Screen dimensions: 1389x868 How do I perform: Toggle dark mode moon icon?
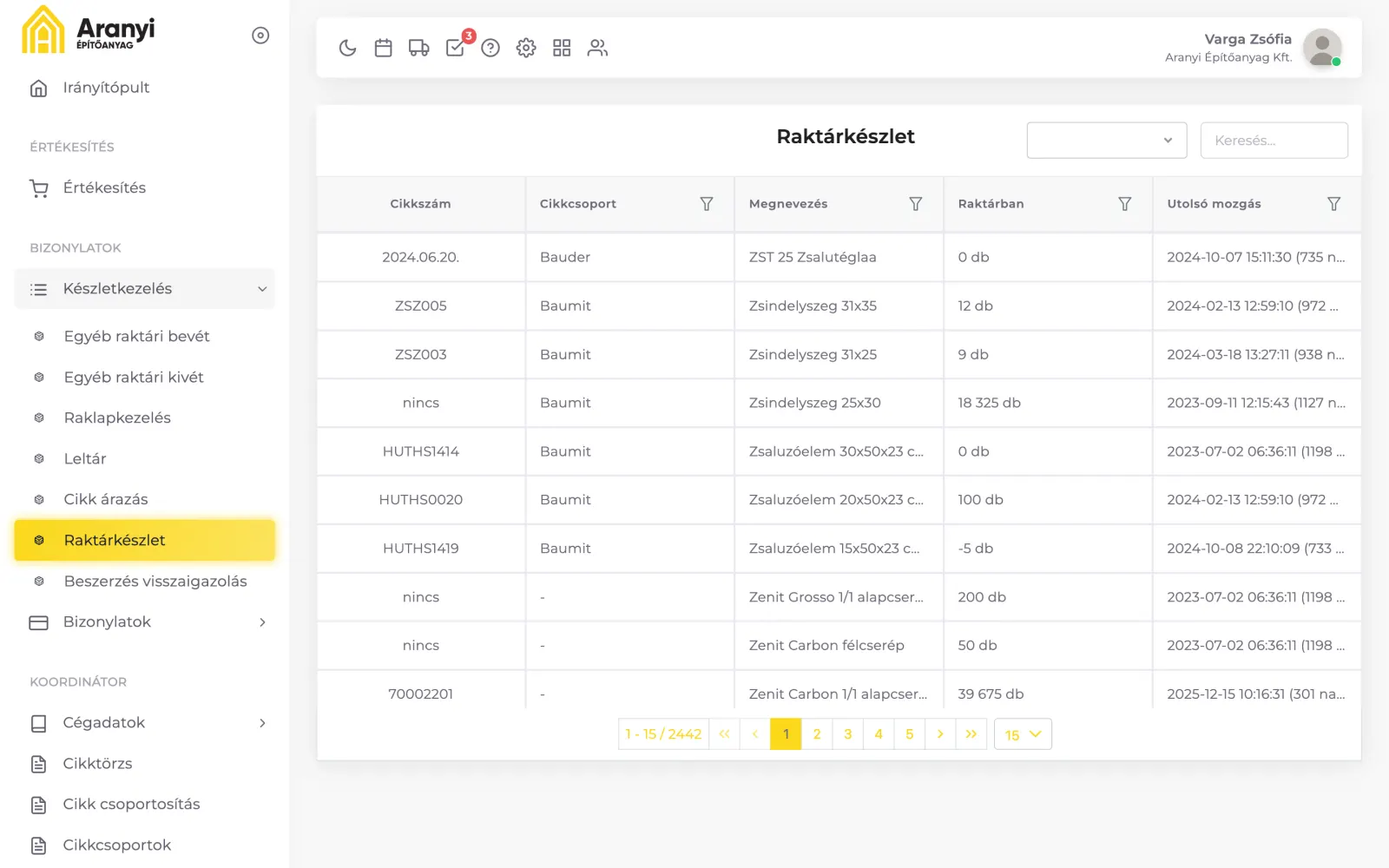(x=347, y=48)
